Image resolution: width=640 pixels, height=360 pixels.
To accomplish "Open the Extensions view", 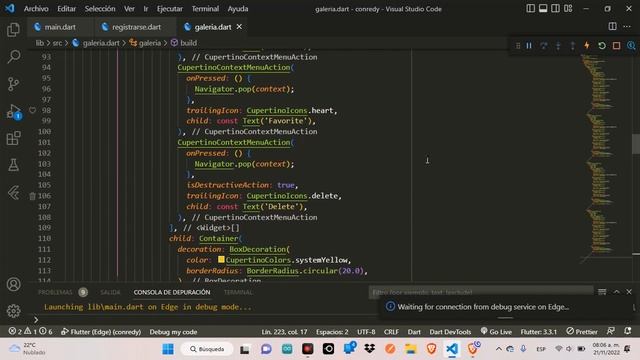I will pyautogui.click(x=13, y=138).
